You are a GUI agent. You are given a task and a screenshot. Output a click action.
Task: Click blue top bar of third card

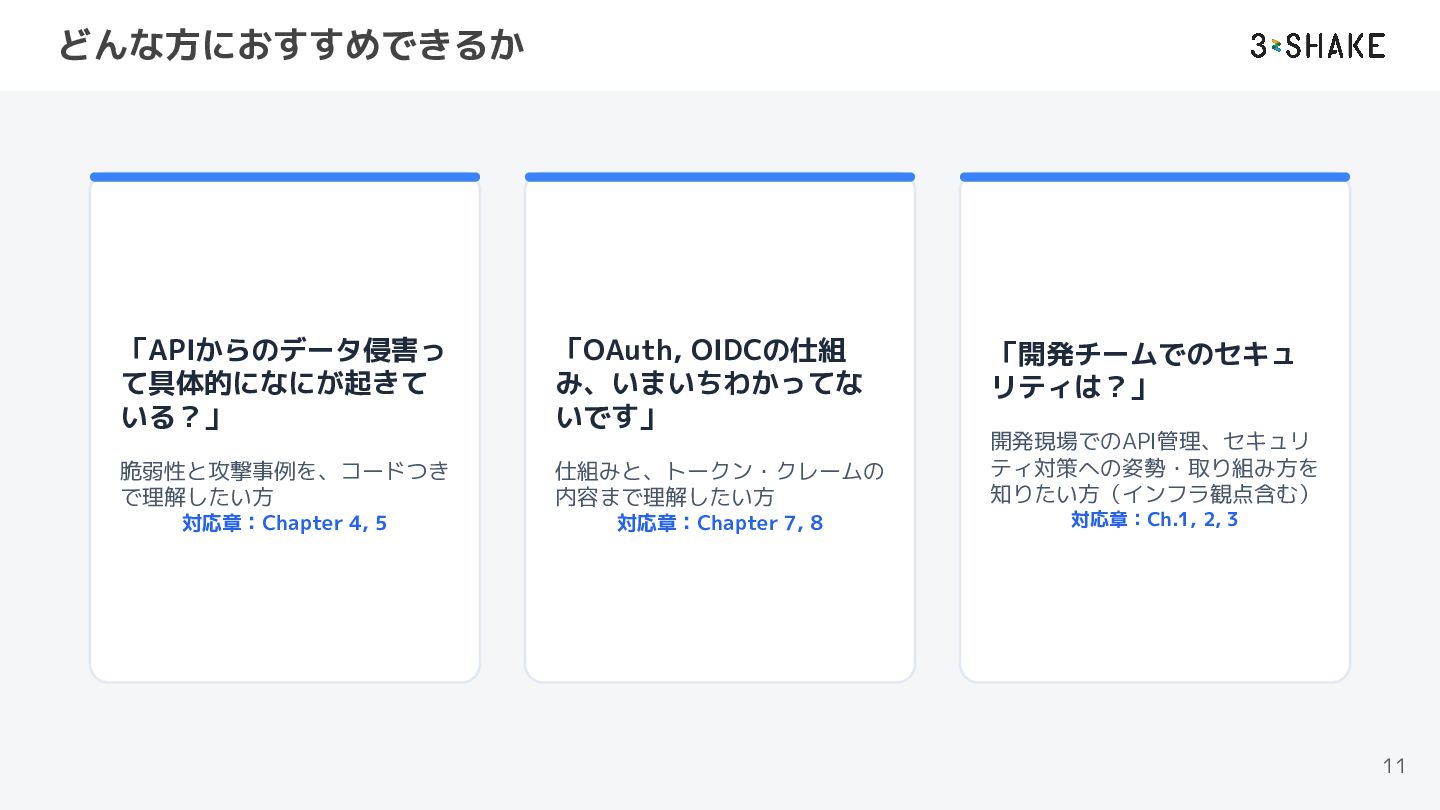pyautogui.click(x=1155, y=177)
